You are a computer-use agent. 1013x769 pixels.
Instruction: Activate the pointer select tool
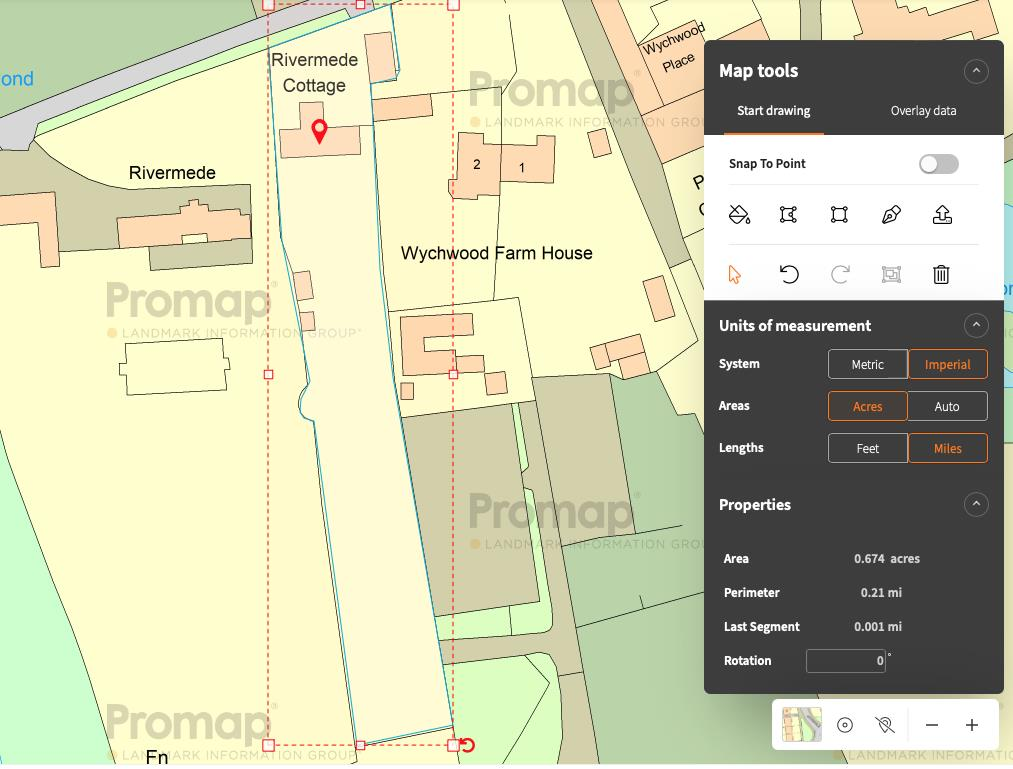[x=735, y=274]
